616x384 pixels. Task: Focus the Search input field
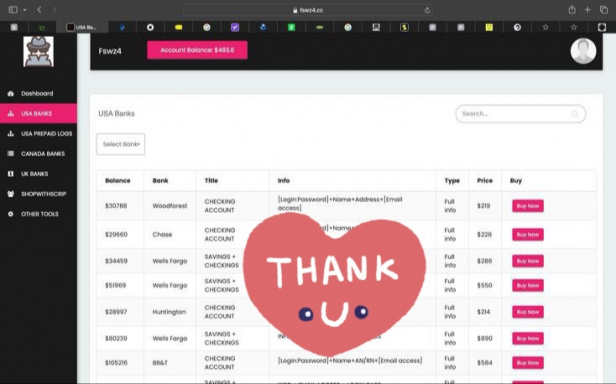pos(521,114)
